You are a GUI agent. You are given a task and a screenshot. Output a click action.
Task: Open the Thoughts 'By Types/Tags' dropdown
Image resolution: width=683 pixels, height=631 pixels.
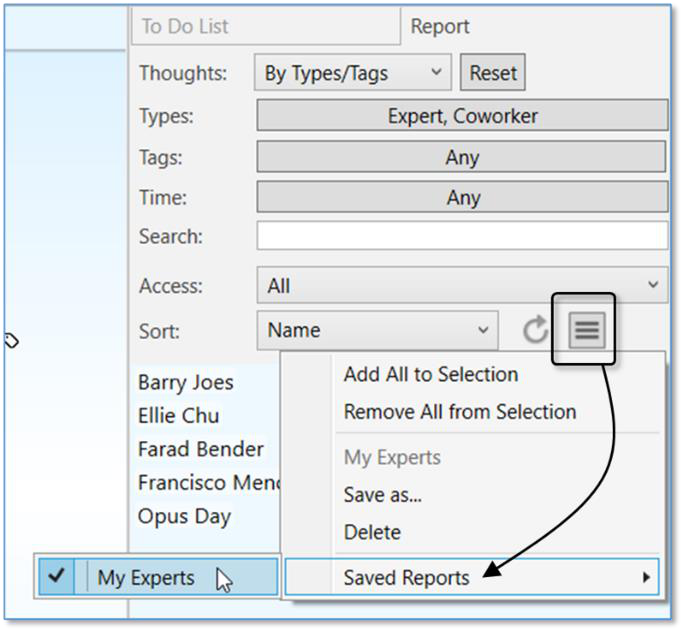point(351,73)
